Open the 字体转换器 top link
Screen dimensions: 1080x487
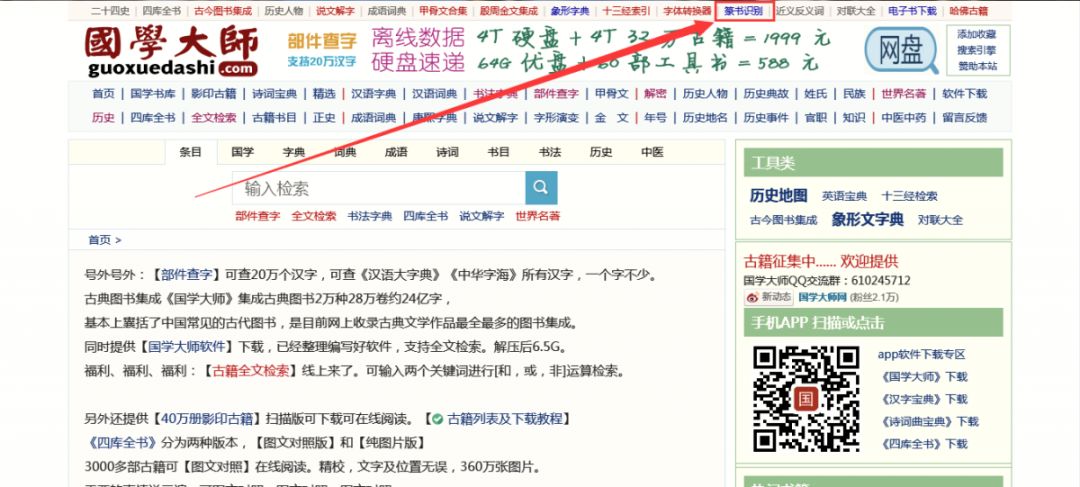tap(687, 11)
